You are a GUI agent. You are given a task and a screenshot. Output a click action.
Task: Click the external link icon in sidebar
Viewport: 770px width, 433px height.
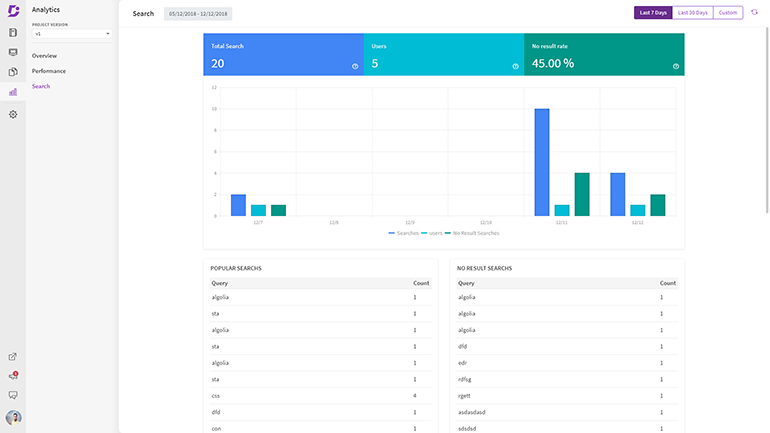(13, 356)
